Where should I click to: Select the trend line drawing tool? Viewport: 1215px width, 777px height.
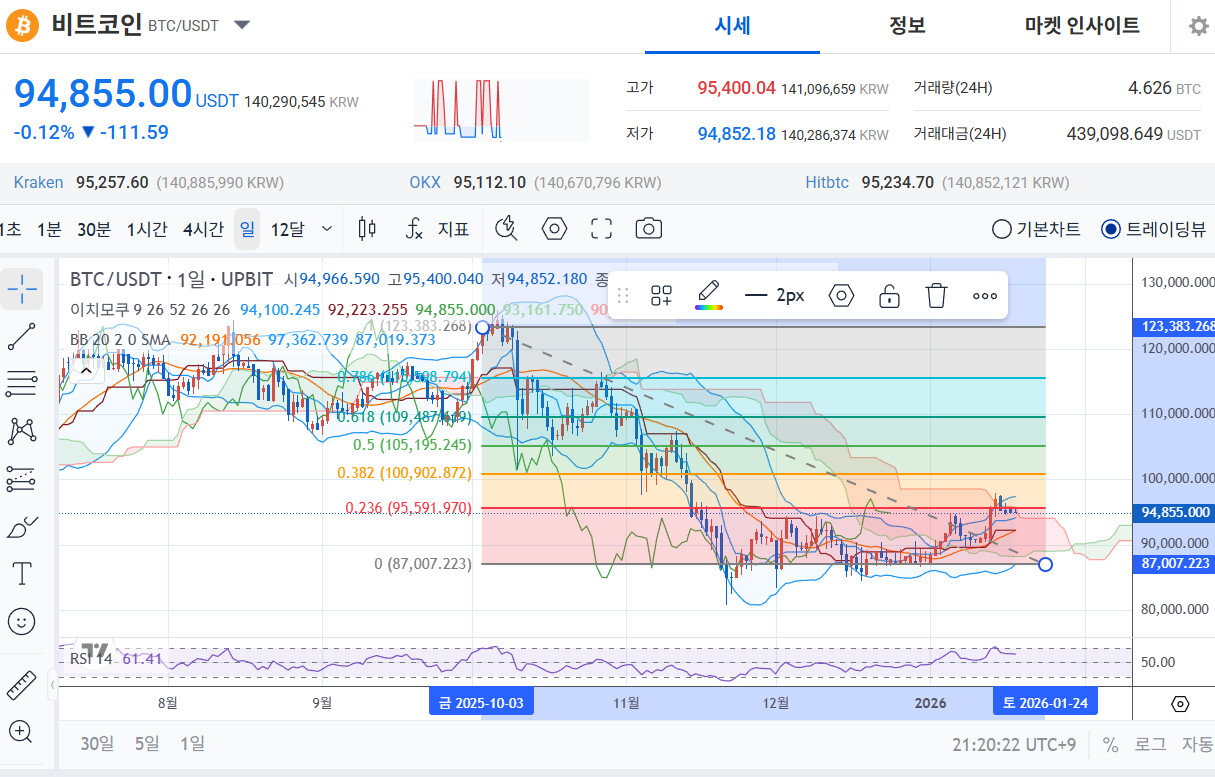coord(22,337)
